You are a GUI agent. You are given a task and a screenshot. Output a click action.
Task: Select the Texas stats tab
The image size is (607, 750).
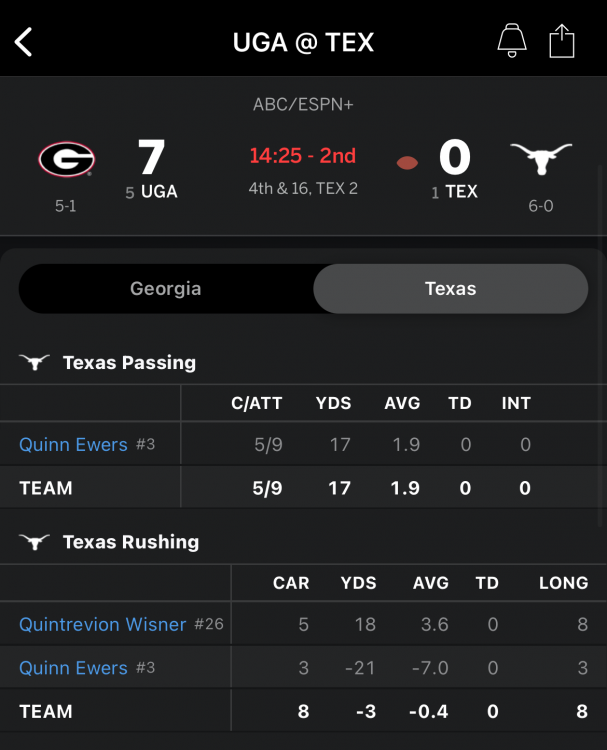pos(450,289)
